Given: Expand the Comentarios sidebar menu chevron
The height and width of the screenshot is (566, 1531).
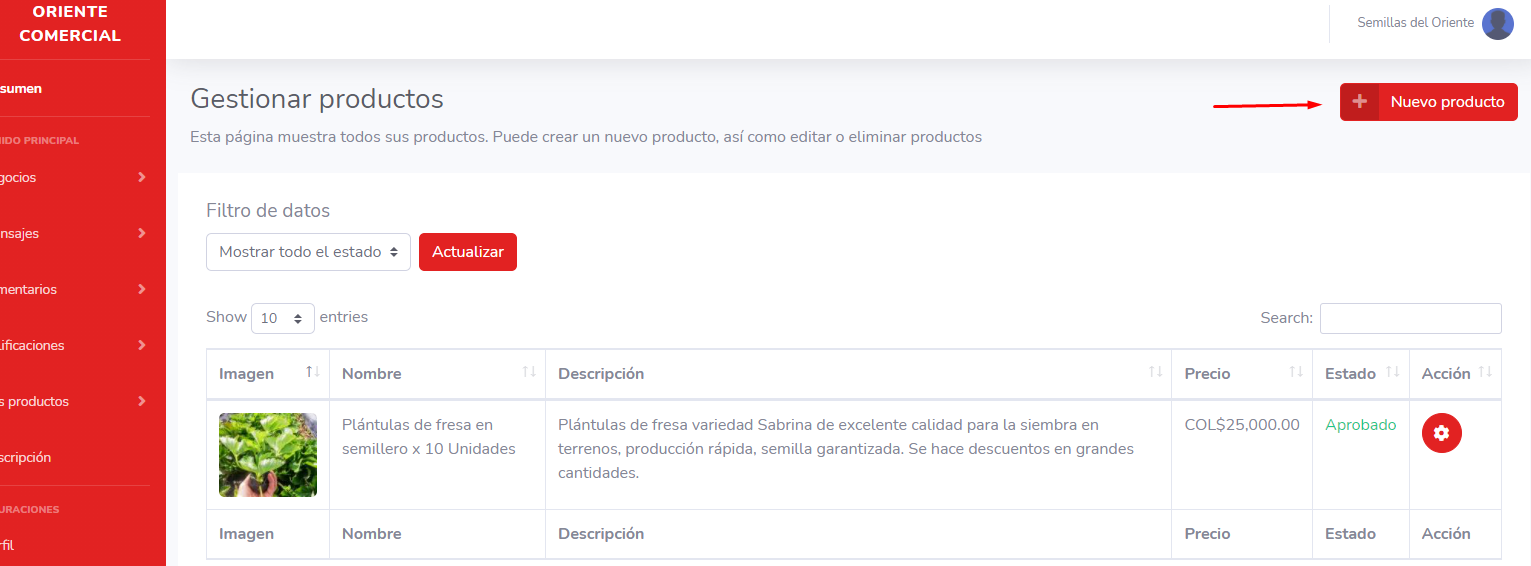Looking at the screenshot, I should click(x=142, y=289).
